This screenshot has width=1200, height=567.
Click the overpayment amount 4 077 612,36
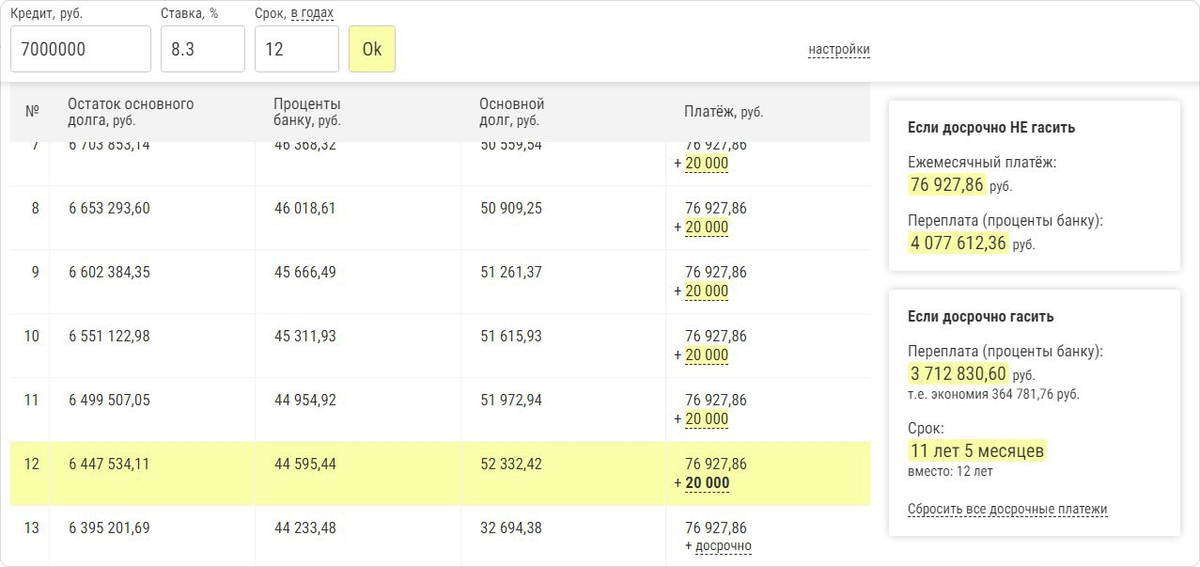pos(958,243)
